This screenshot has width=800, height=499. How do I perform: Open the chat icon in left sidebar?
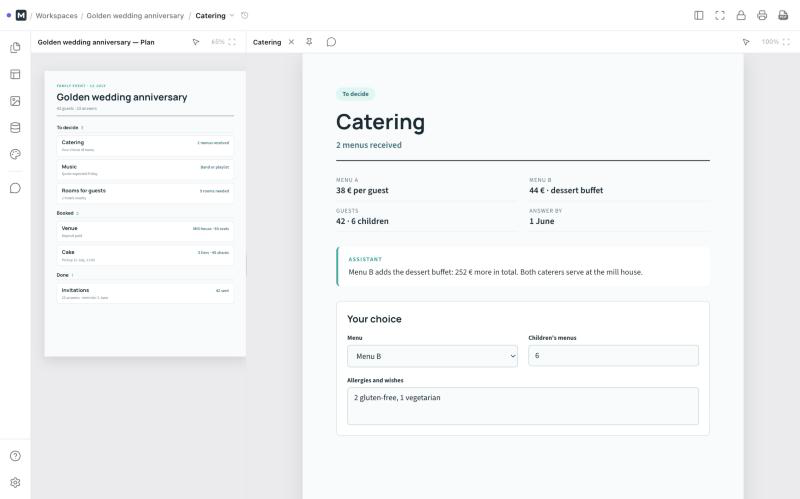tap(15, 188)
